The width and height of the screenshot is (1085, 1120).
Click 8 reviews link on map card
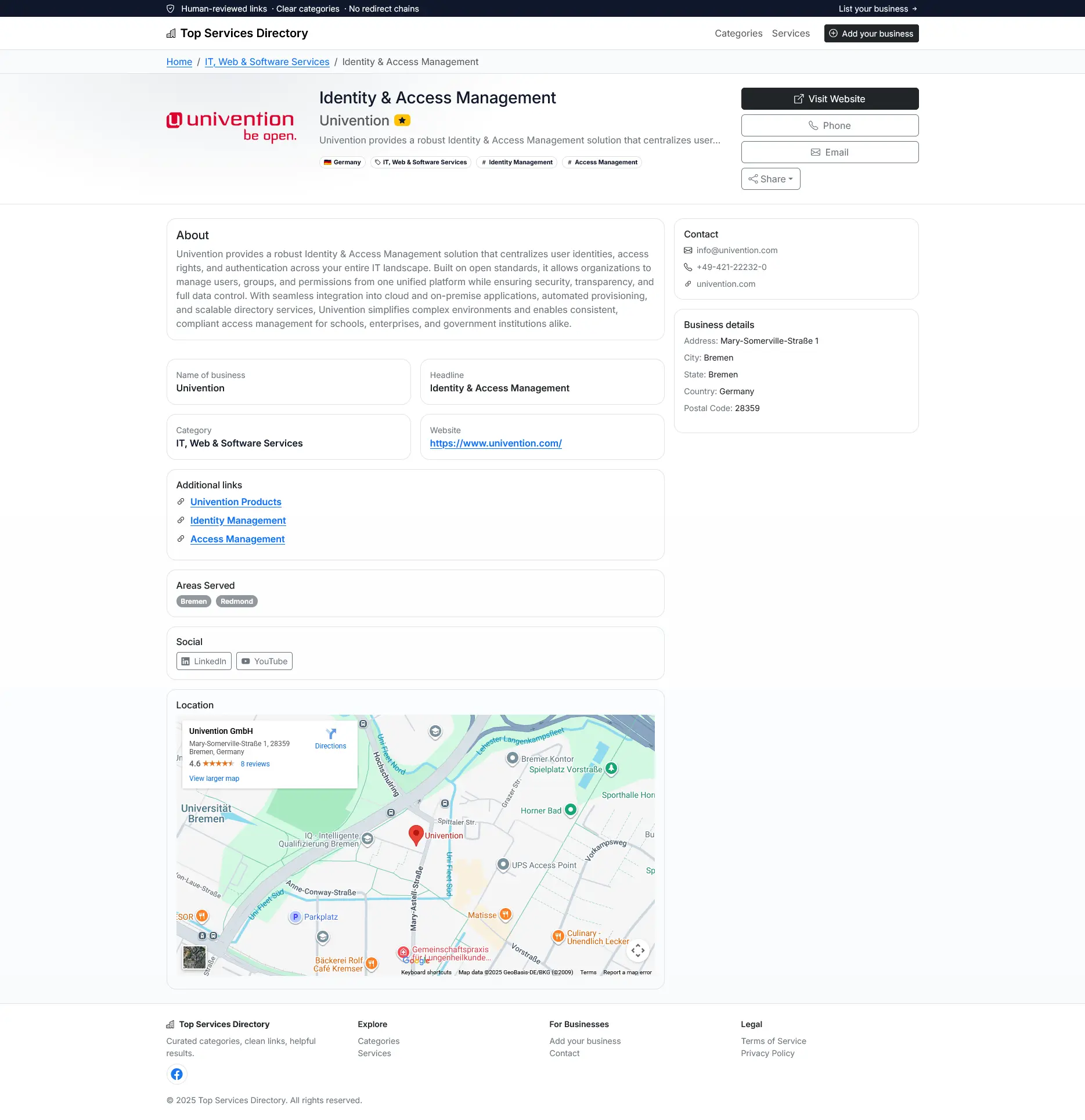pyautogui.click(x=255, y=764)
